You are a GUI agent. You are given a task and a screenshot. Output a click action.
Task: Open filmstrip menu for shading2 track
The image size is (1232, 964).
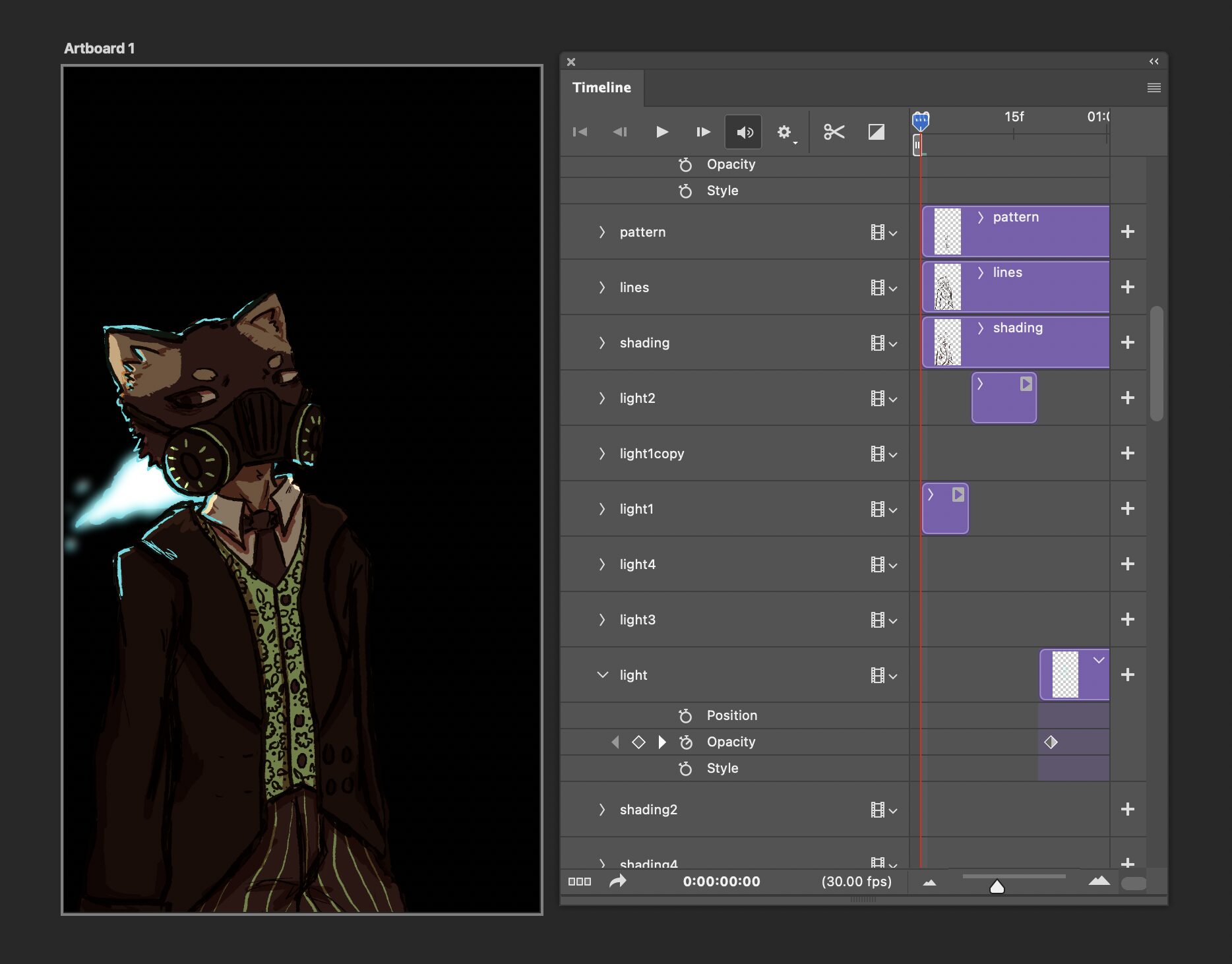(x=884, y=810)
